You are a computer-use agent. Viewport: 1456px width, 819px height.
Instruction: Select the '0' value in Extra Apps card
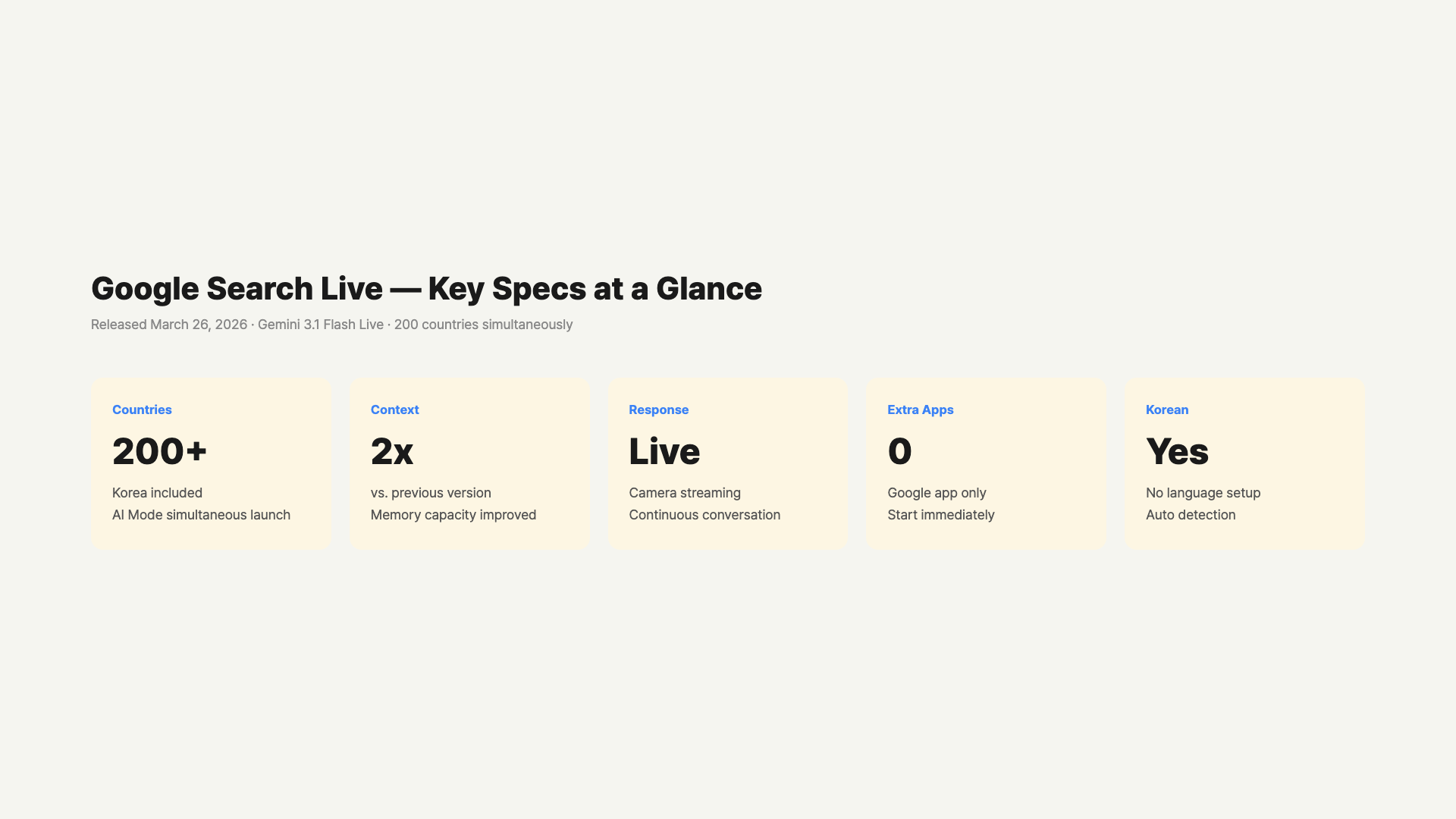pos(899,451)
